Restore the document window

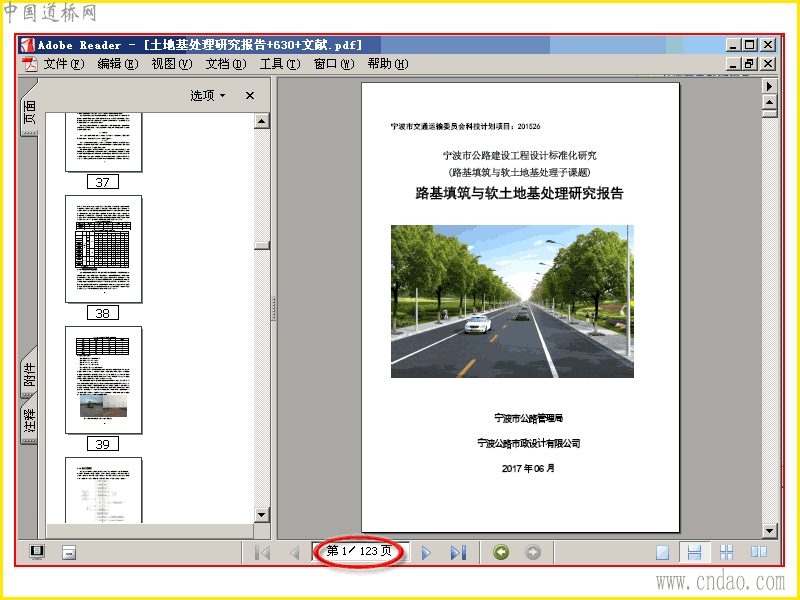pyautogui.click(x=750, y=64)
